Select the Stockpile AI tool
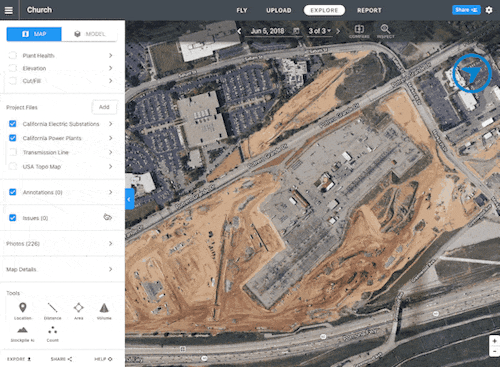 click(22, 334)
